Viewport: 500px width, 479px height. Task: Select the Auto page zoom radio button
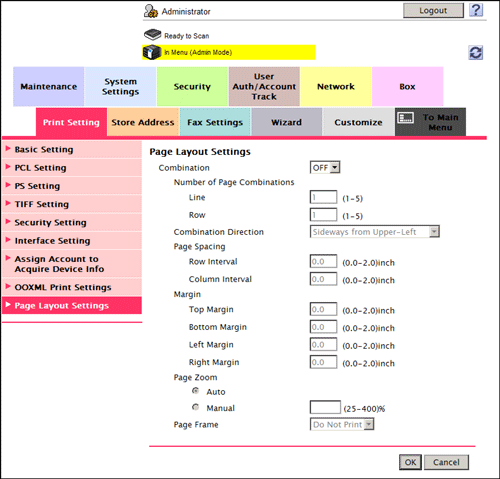coord(196,391)
